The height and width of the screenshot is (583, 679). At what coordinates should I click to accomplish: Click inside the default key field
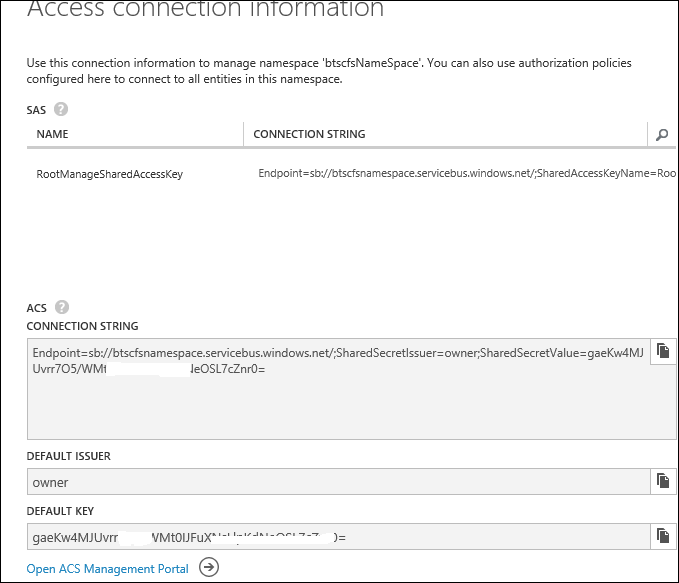[x=339, y=537]
